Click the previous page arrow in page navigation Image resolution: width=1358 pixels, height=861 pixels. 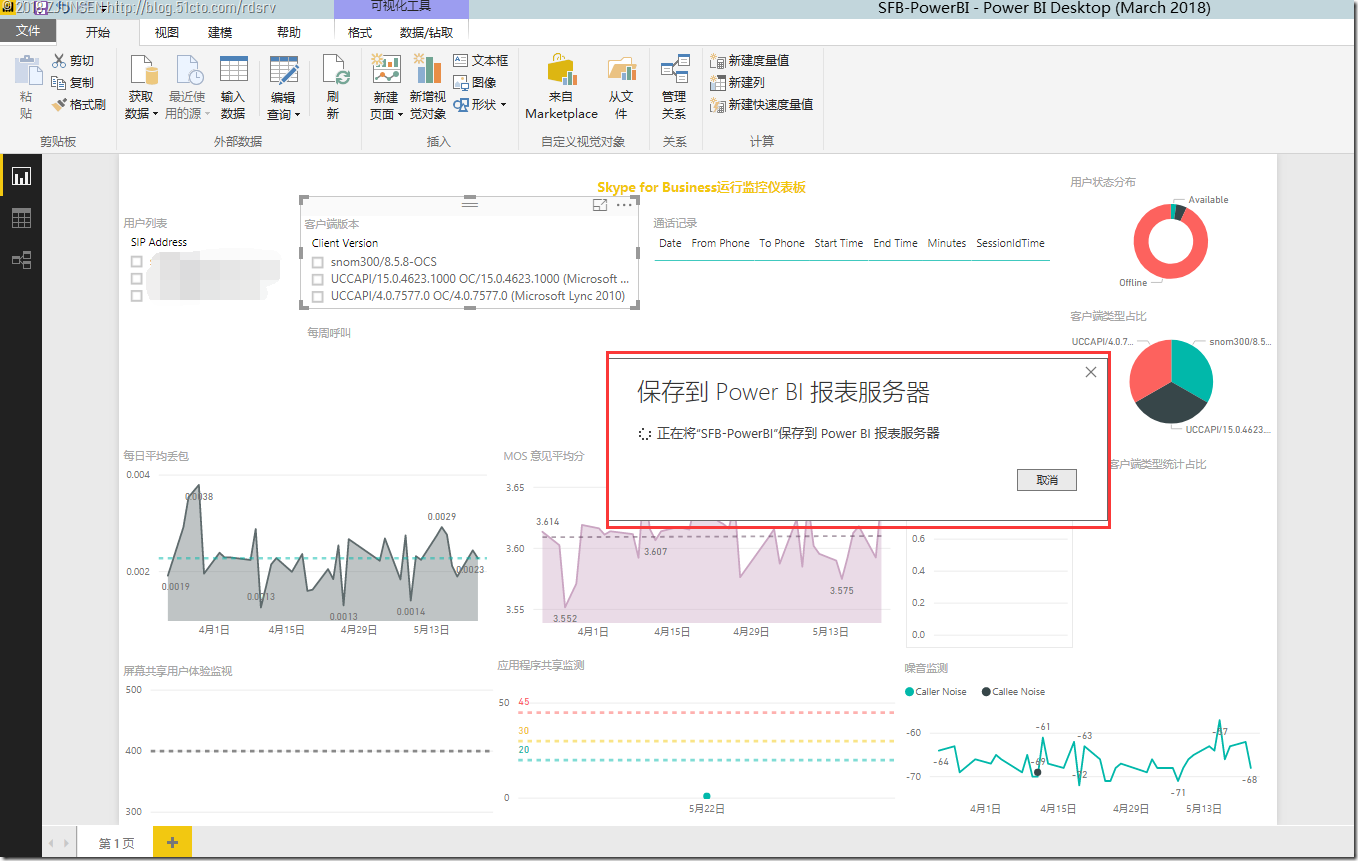[x=52, y=844]
